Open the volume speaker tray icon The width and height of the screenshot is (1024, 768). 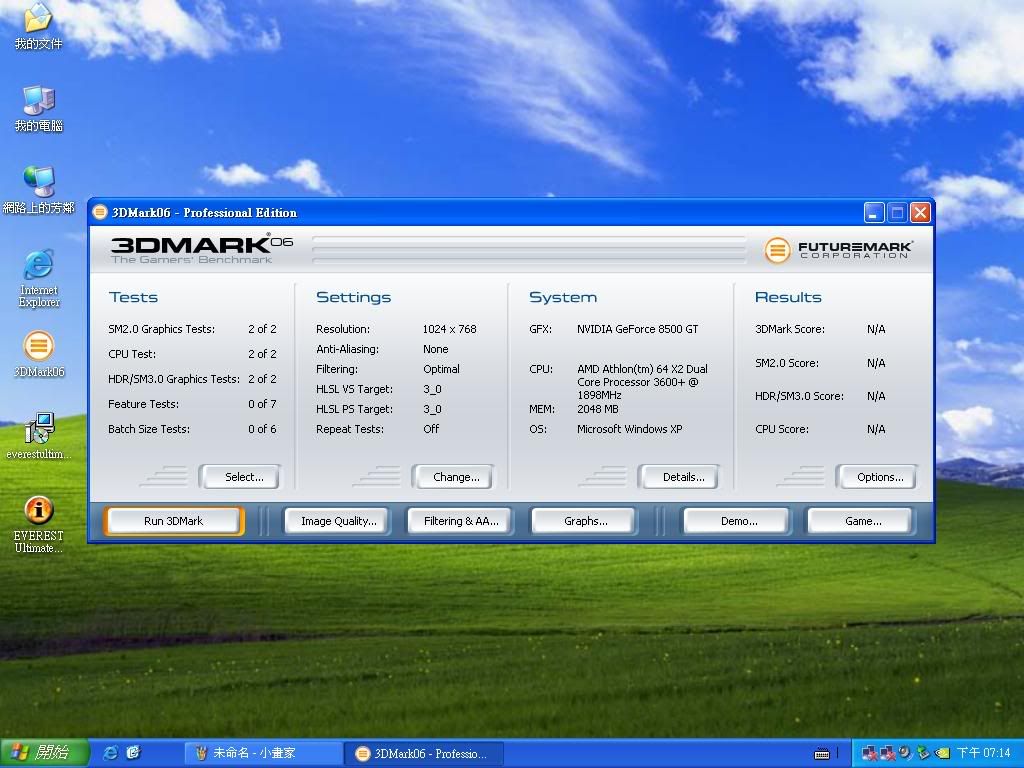tap(905, 753)
